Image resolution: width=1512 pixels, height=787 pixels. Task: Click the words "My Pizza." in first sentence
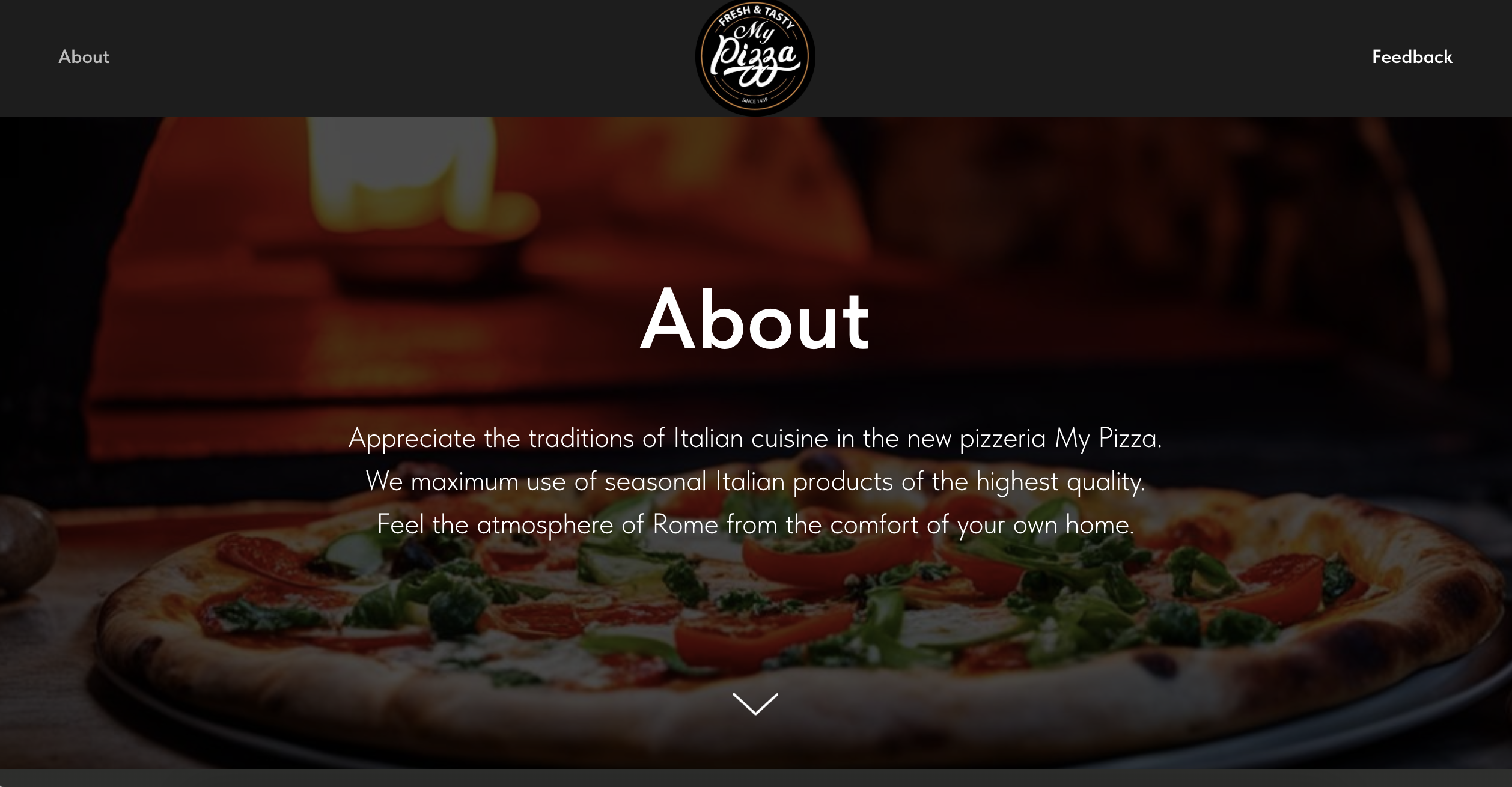pyautogui.click(x=1108, y=438)
